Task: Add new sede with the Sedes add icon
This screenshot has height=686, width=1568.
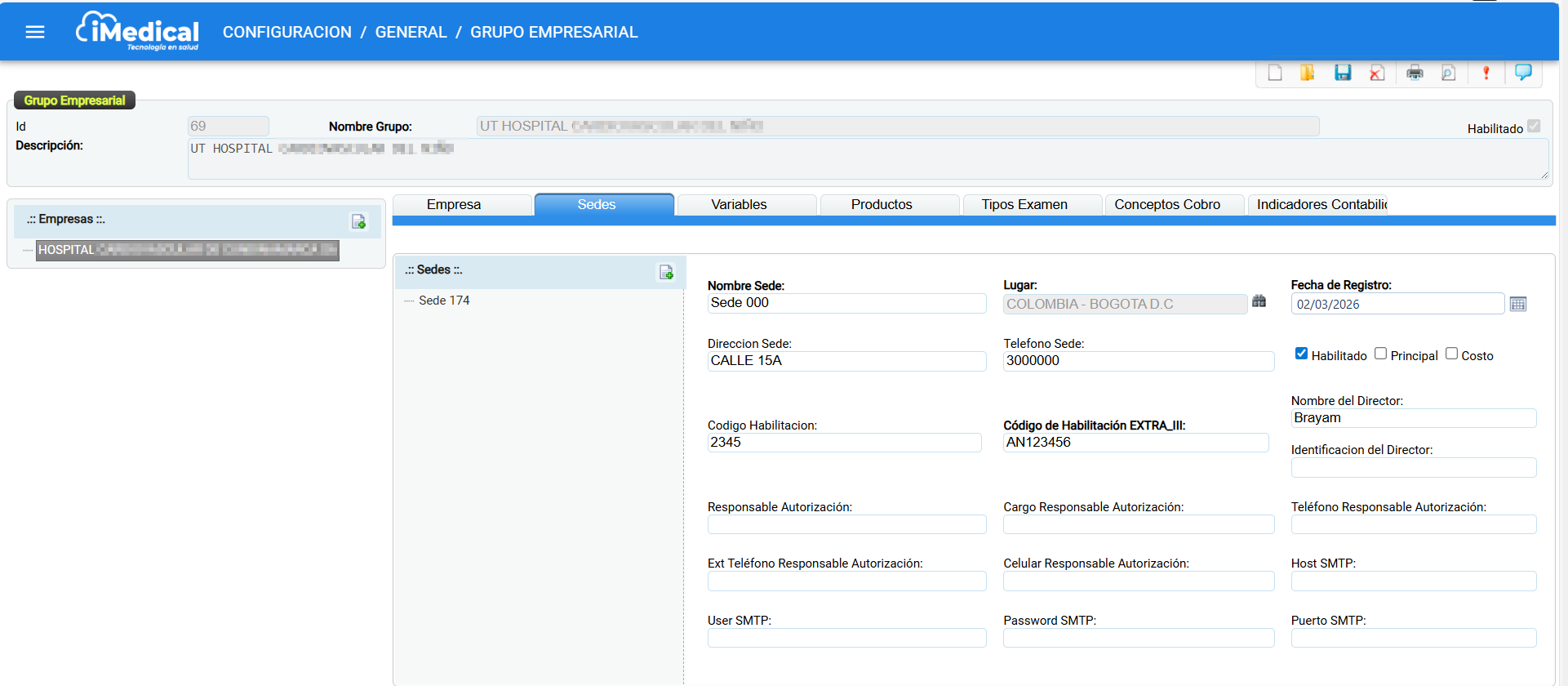Action: pyautogui.click(x=666, y=273)
